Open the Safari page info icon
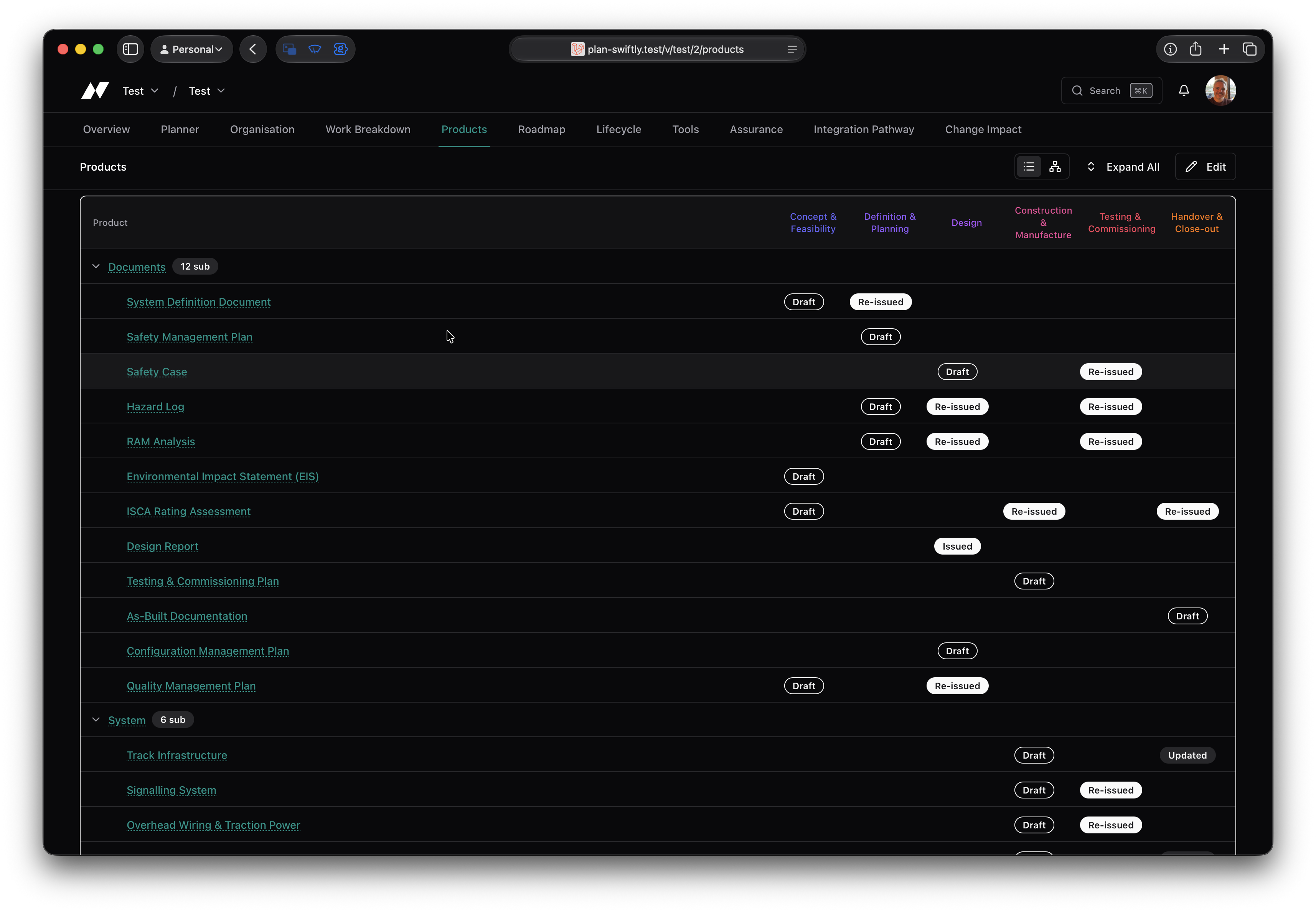The image size is (1316, 912). (1170, 49)
